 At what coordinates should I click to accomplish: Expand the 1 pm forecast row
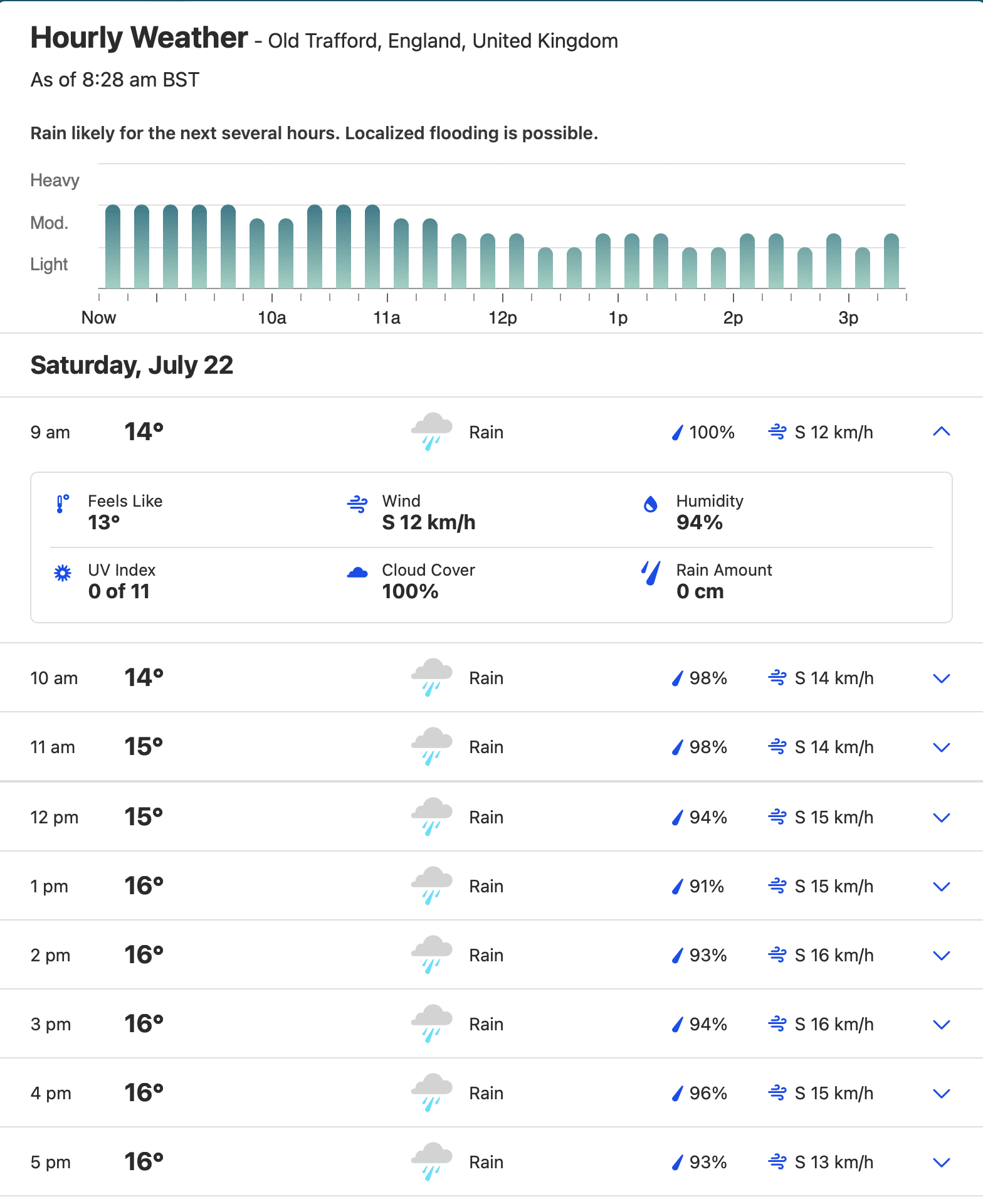pyautogui.click(x=942, y=886)
